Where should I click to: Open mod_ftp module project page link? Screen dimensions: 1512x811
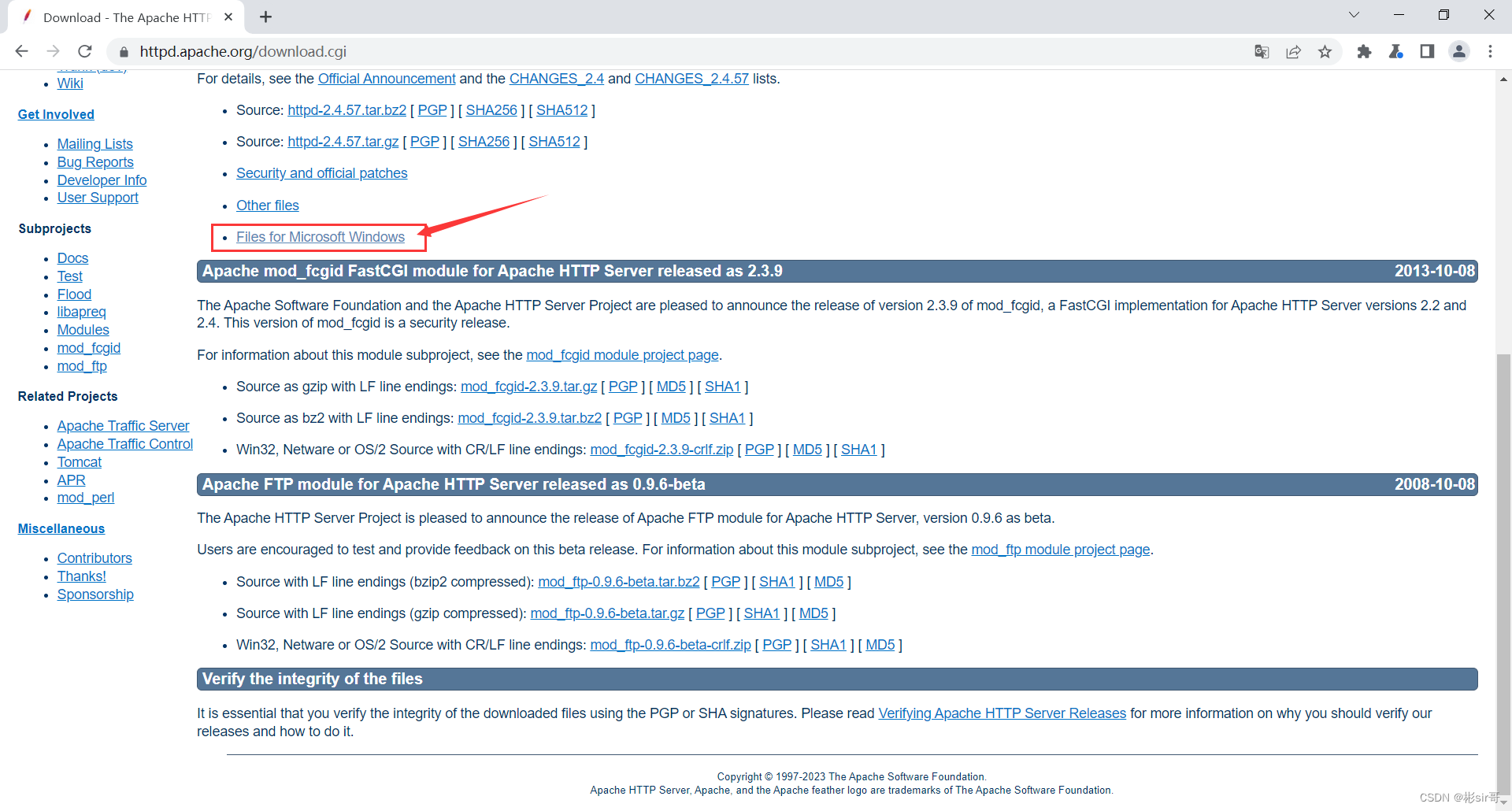tap(1061, 550)
